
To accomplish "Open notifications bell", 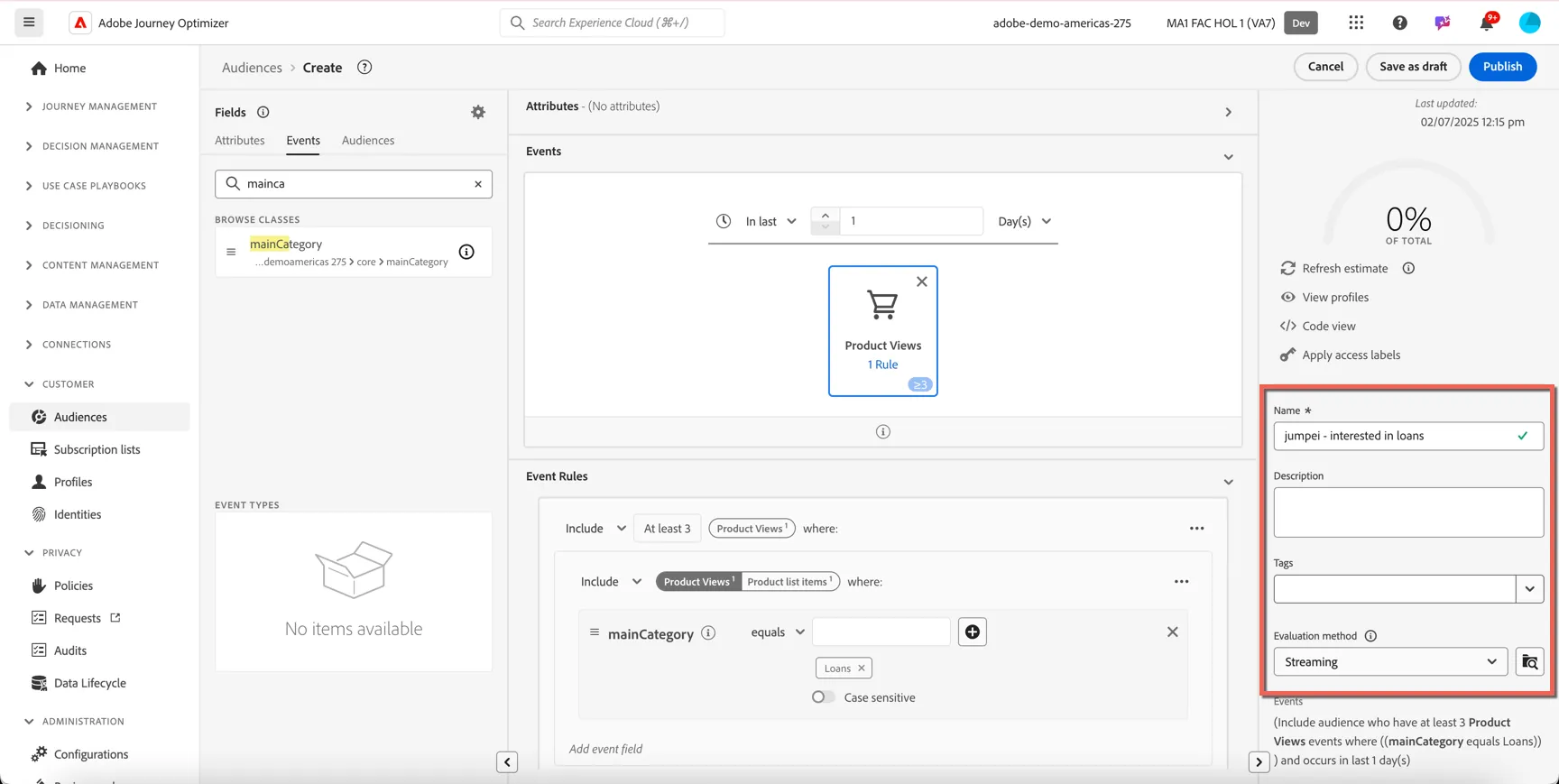I will 1486,23.
